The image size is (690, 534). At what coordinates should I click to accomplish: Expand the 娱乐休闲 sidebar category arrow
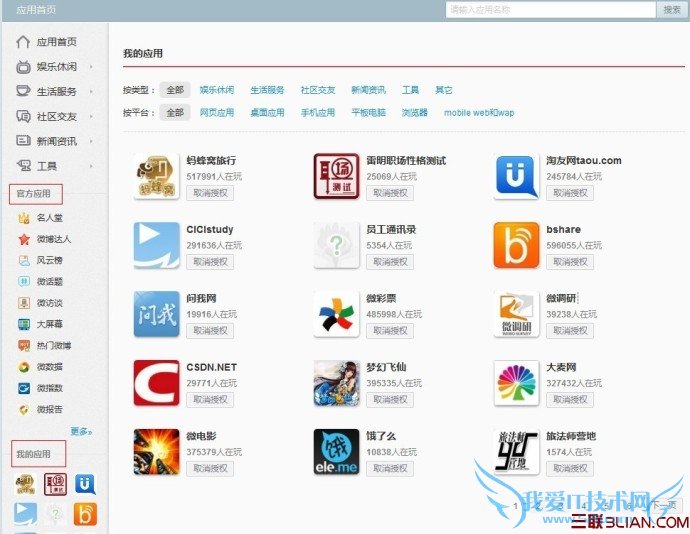point(91,67)
